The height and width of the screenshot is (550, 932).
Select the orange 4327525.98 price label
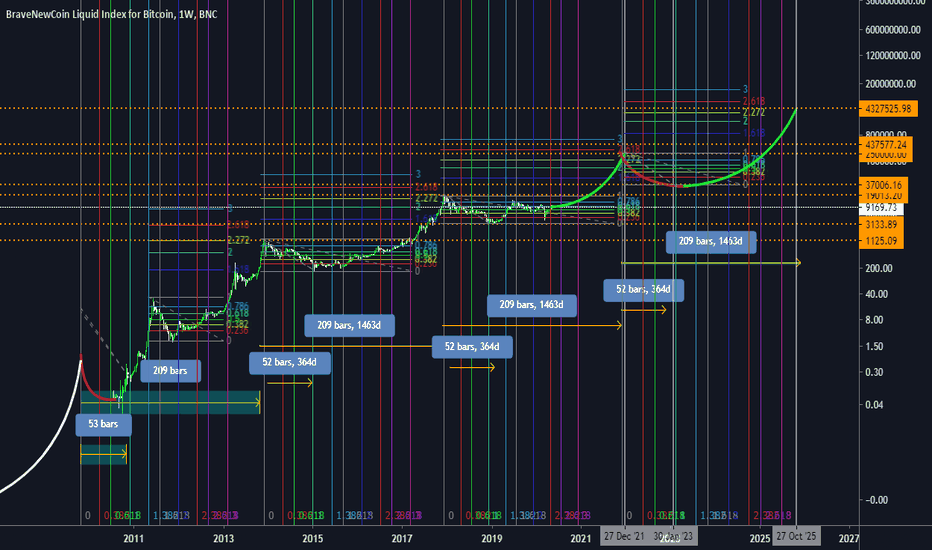point(888,109)
